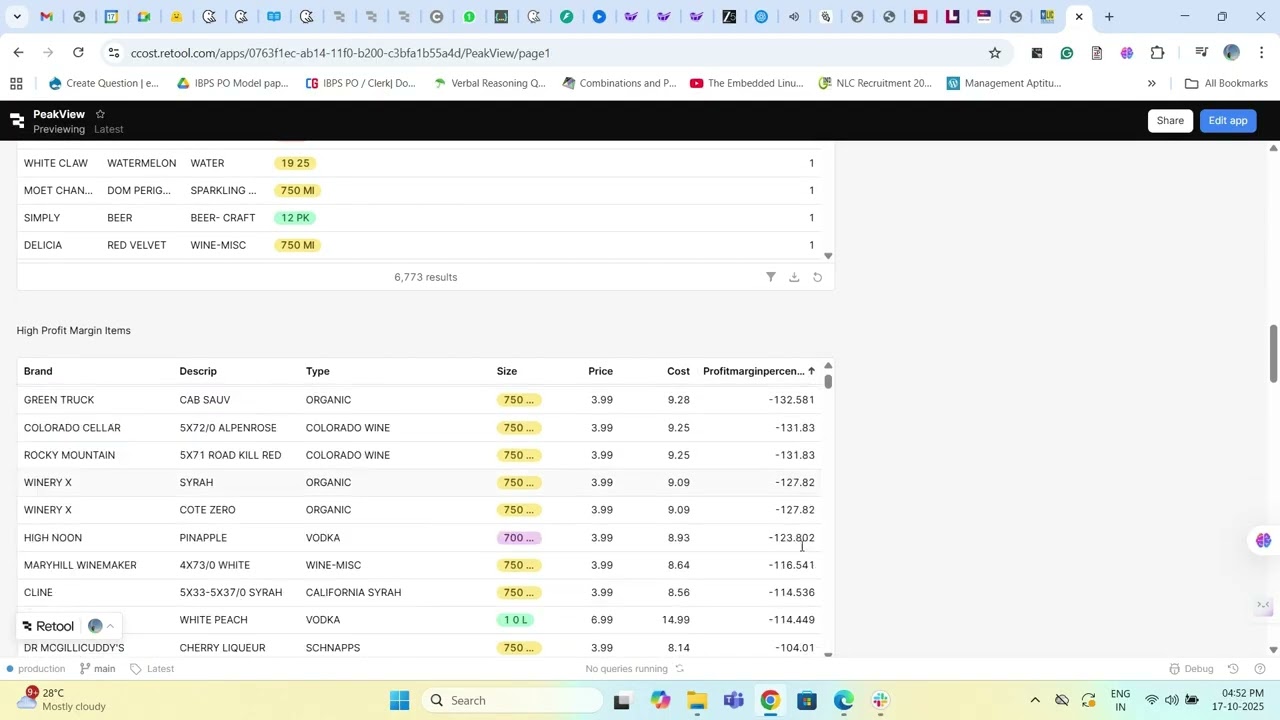This screenshot has width=1280, height=720.
Task: Open the history icon in the status bar
Action: pos(1233,669)
